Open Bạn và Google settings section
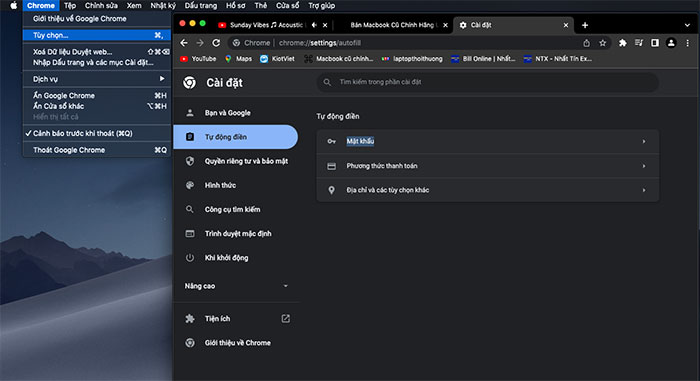Image resolution: width=700 pixels, height=381 pixels. point(236,113)
